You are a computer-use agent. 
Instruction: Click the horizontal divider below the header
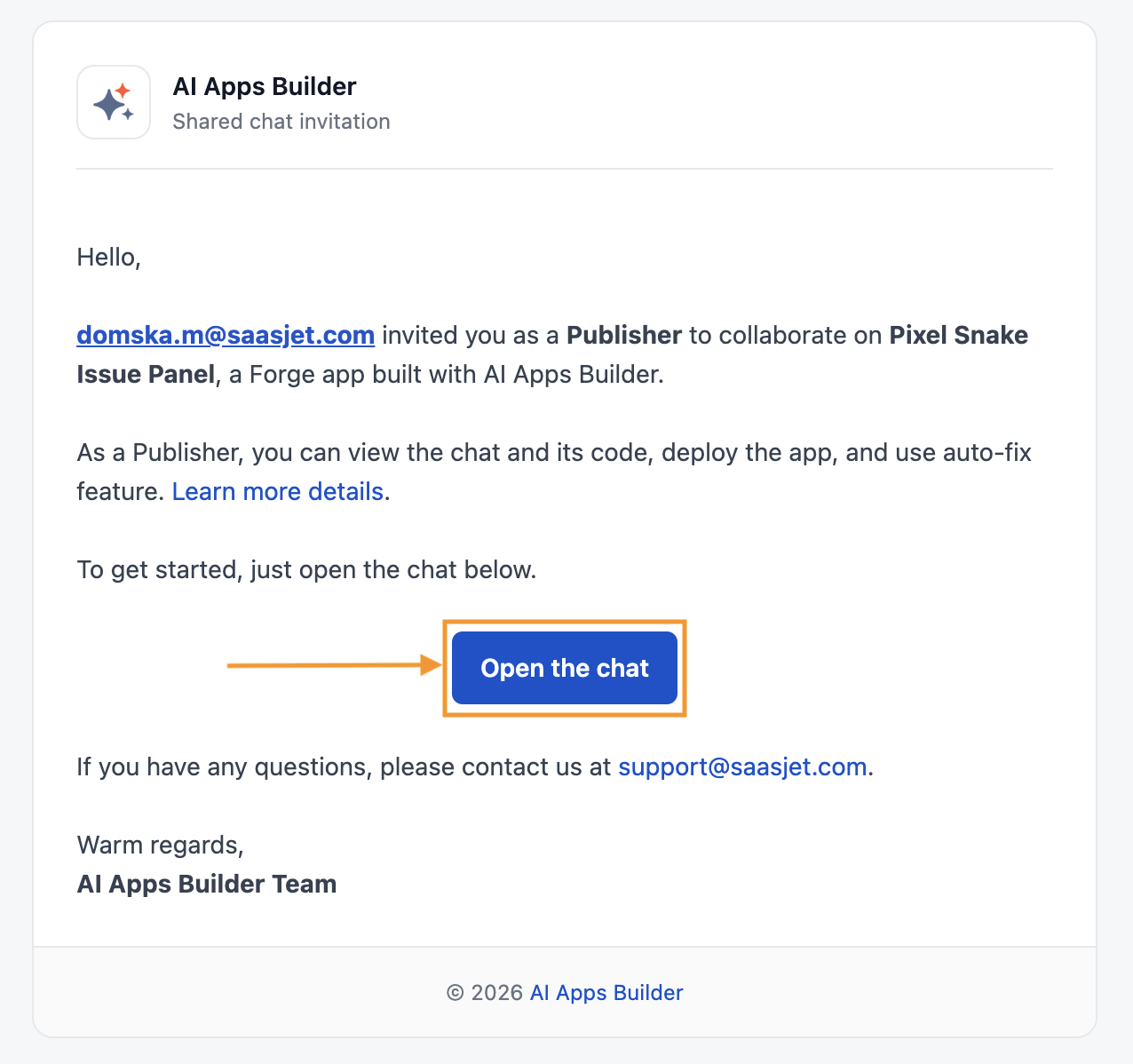pyautogui.click(x=565, y=169)
